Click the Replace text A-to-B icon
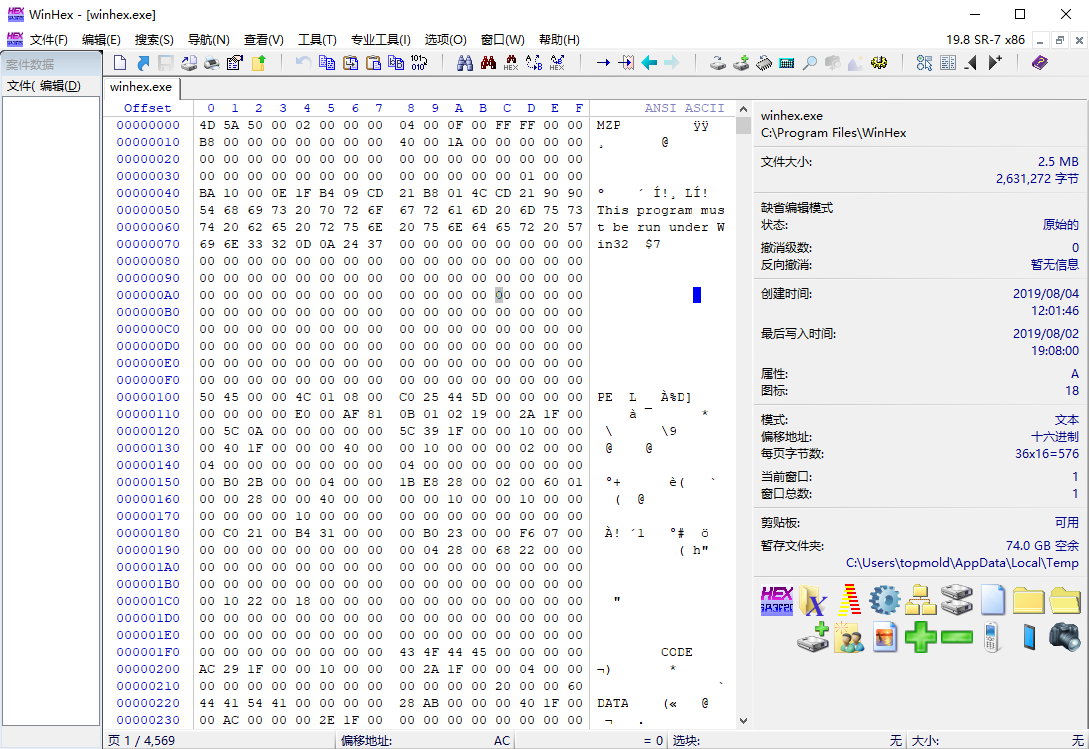1089x749 pixels. point(533,63)
